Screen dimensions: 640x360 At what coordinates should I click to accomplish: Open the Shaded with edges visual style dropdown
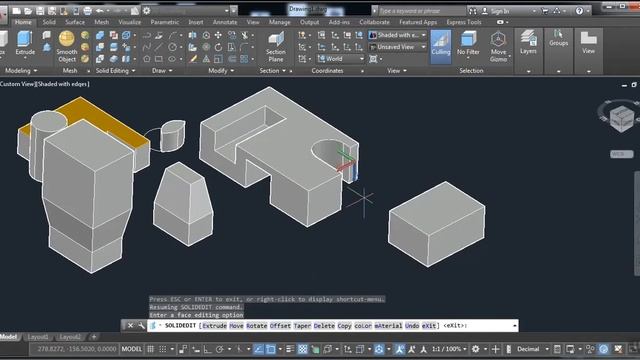click(x=398, y=35)
